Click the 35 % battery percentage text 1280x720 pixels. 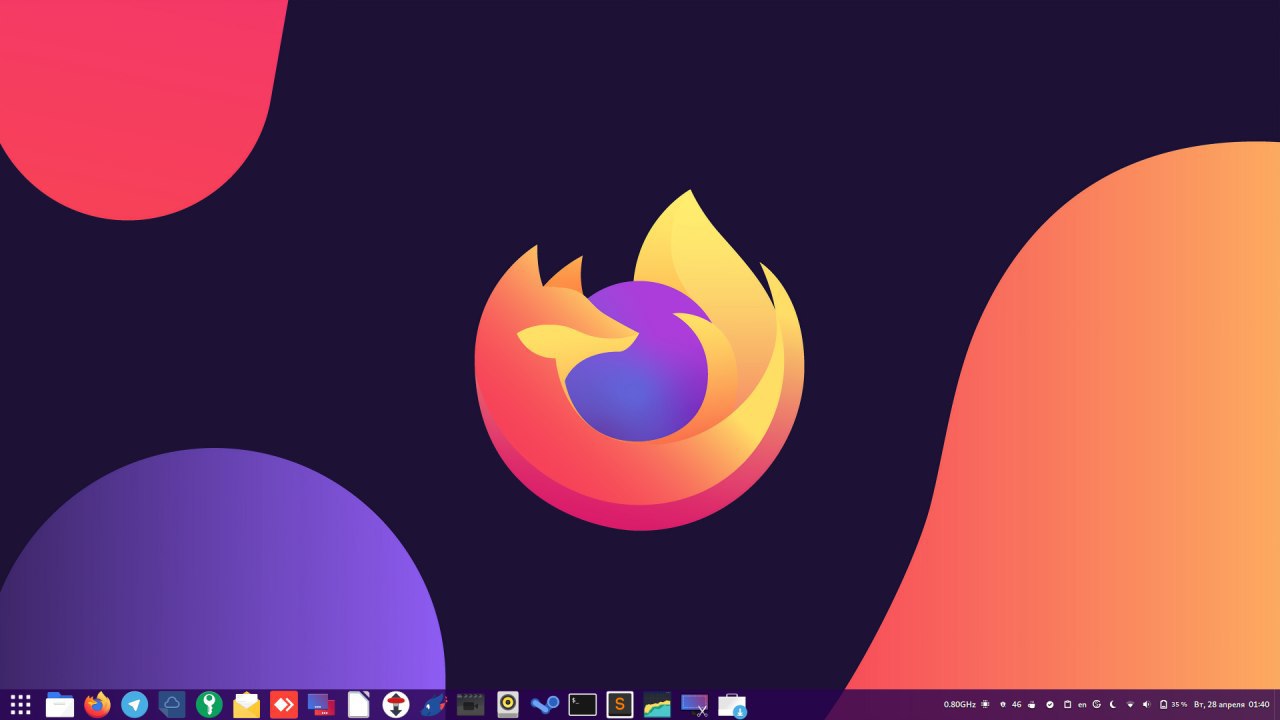(x=1179, y=705)
